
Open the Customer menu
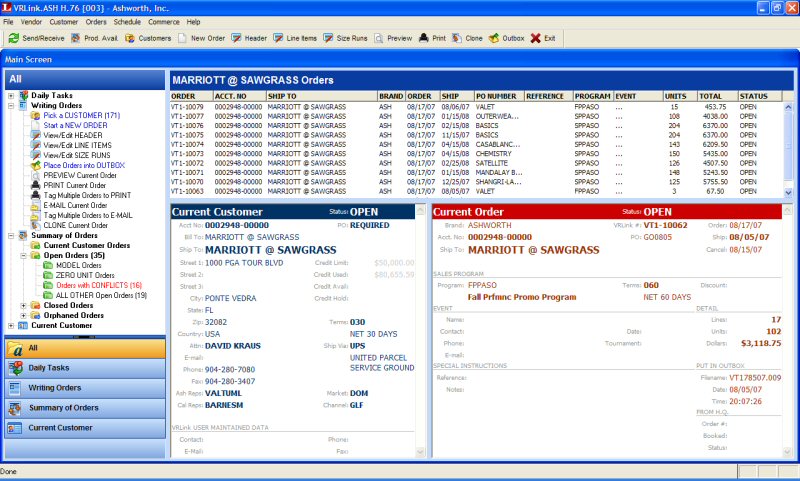(x=64, y=22)
